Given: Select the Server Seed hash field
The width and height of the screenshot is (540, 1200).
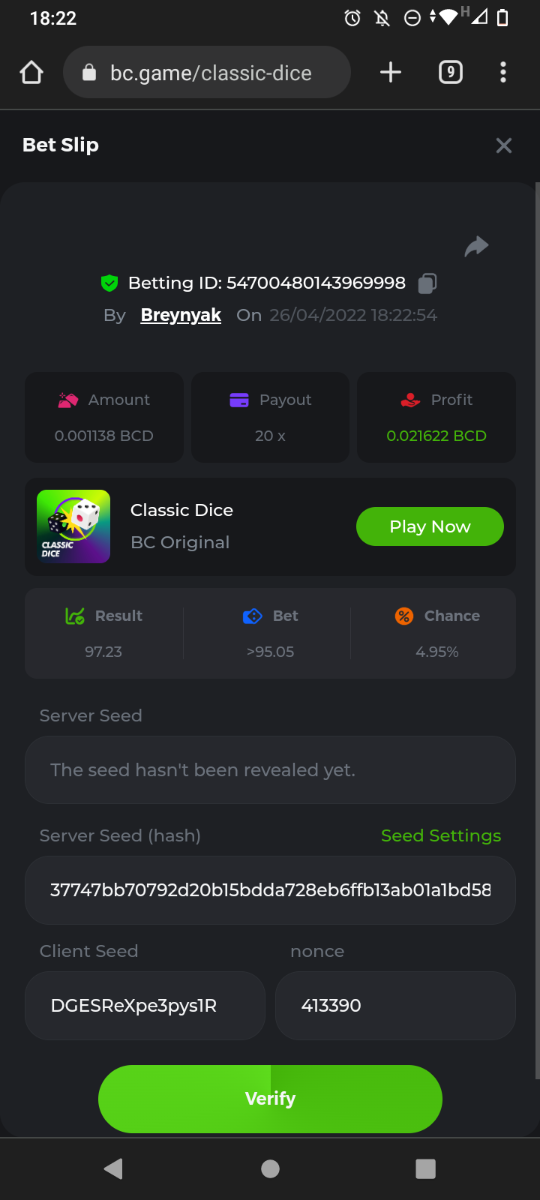Looking at the screenshot, I should (270, 890).
